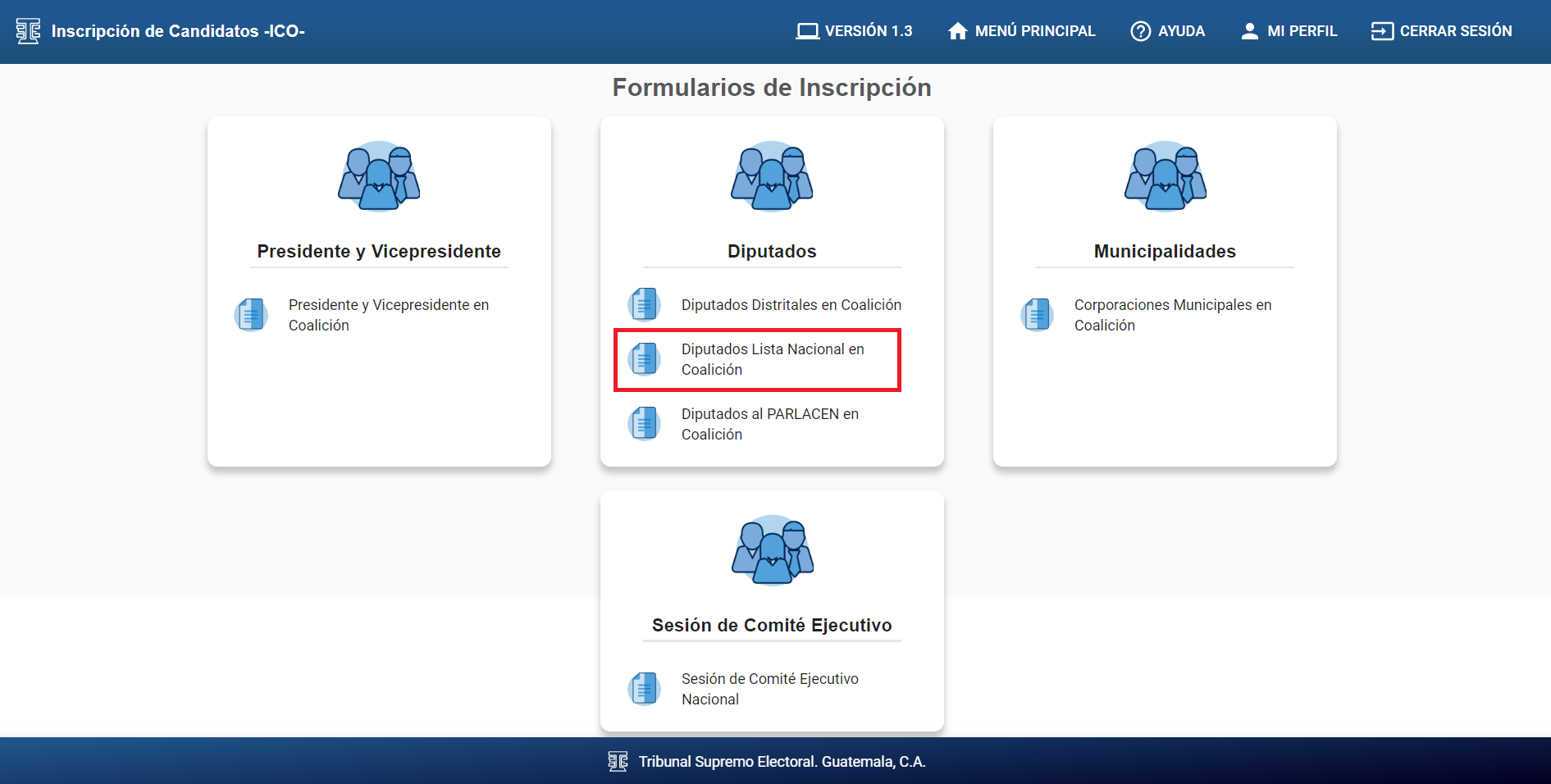Log out using CERRAR SESIÓN

[x=1441, y=31]
